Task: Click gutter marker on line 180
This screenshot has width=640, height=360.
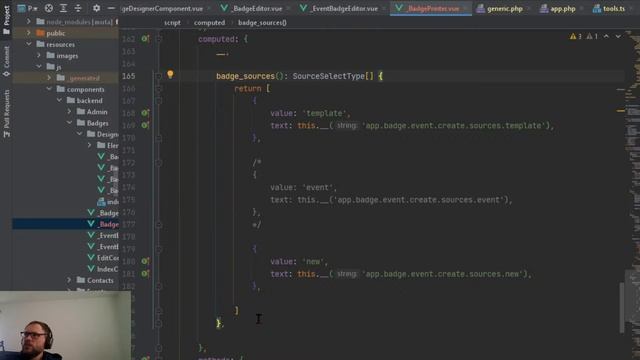Action: pyautogui.click(x=145, y=261)
